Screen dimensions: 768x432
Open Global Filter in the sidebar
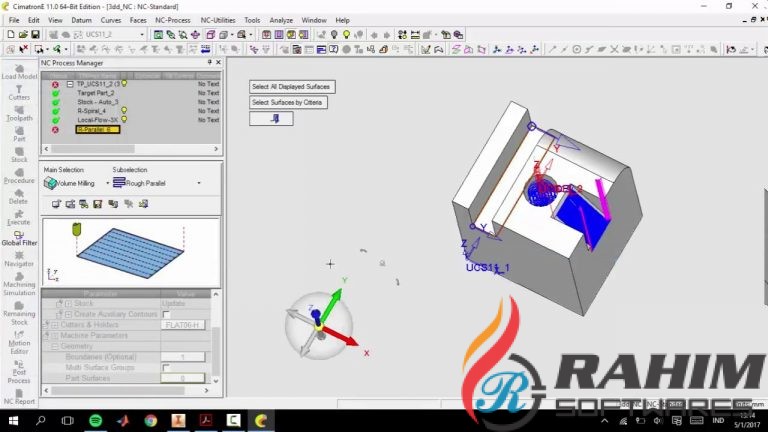click(x=19, y=238)
